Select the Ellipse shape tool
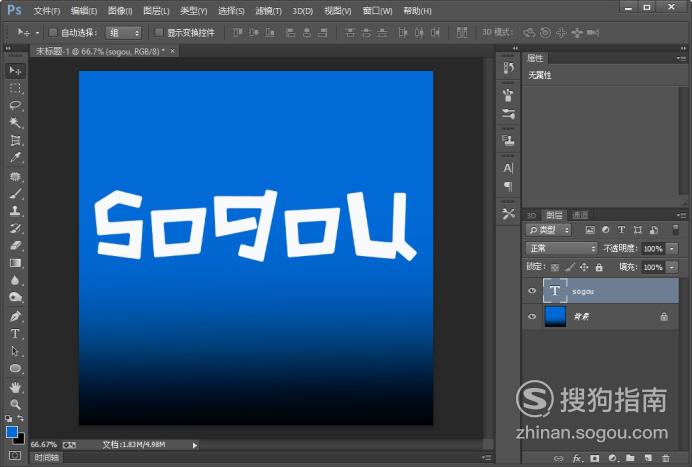 [x=15, y=368]
